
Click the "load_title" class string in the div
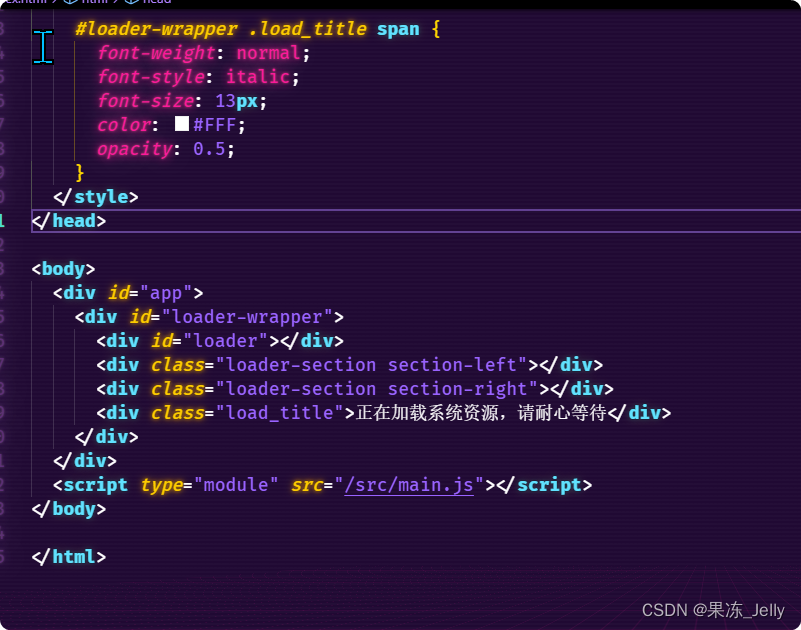click(x=279, y=413)
